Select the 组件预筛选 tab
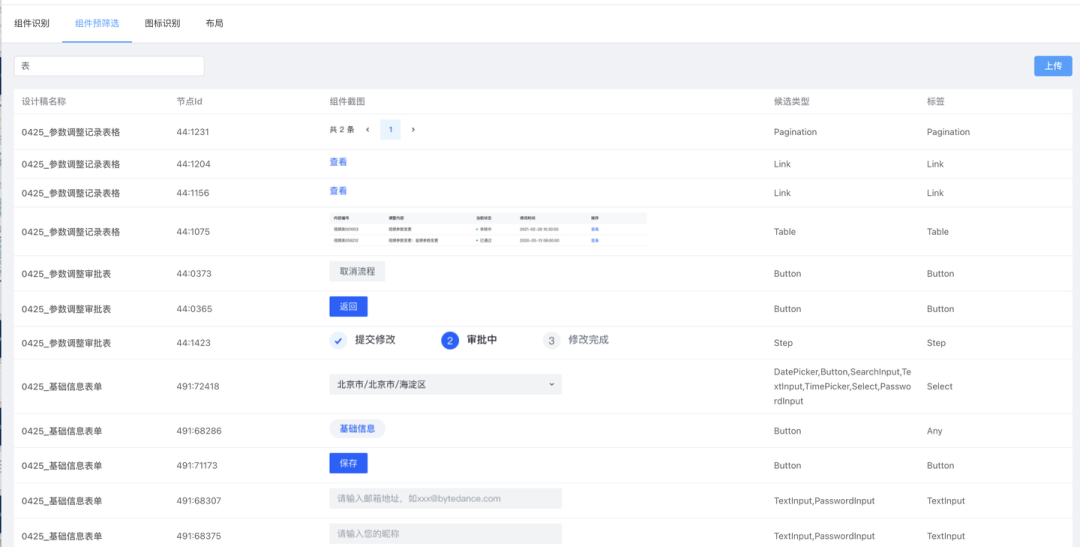Screen dimensions: 1080x547 97,23
